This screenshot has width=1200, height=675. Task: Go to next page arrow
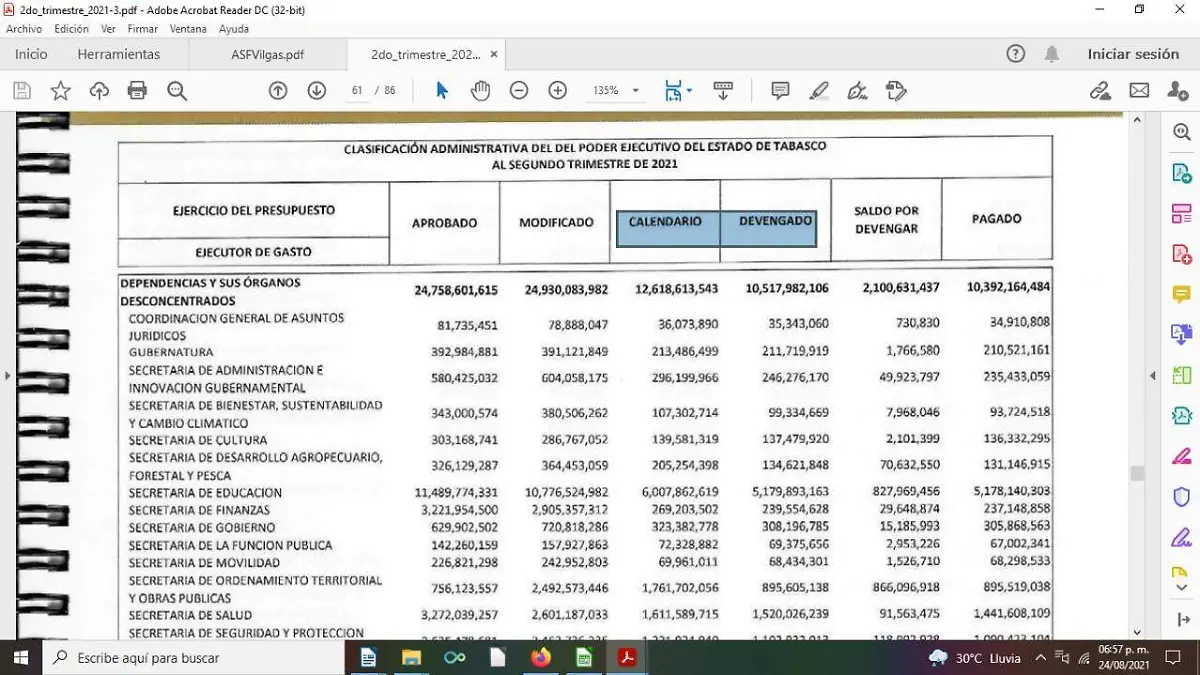[316, 91]
